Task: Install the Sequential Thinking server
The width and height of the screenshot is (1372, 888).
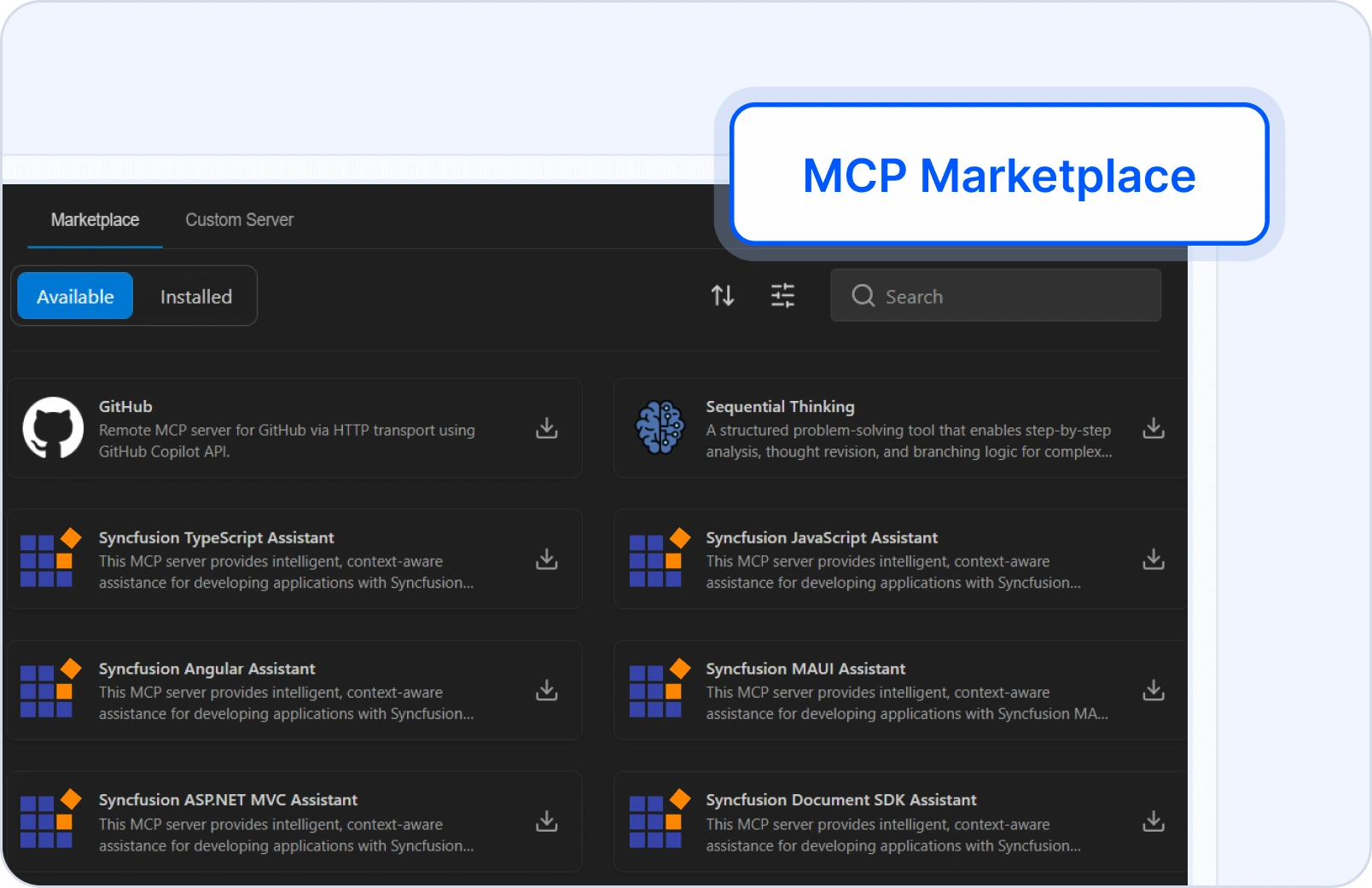Action: [1154, 428]
